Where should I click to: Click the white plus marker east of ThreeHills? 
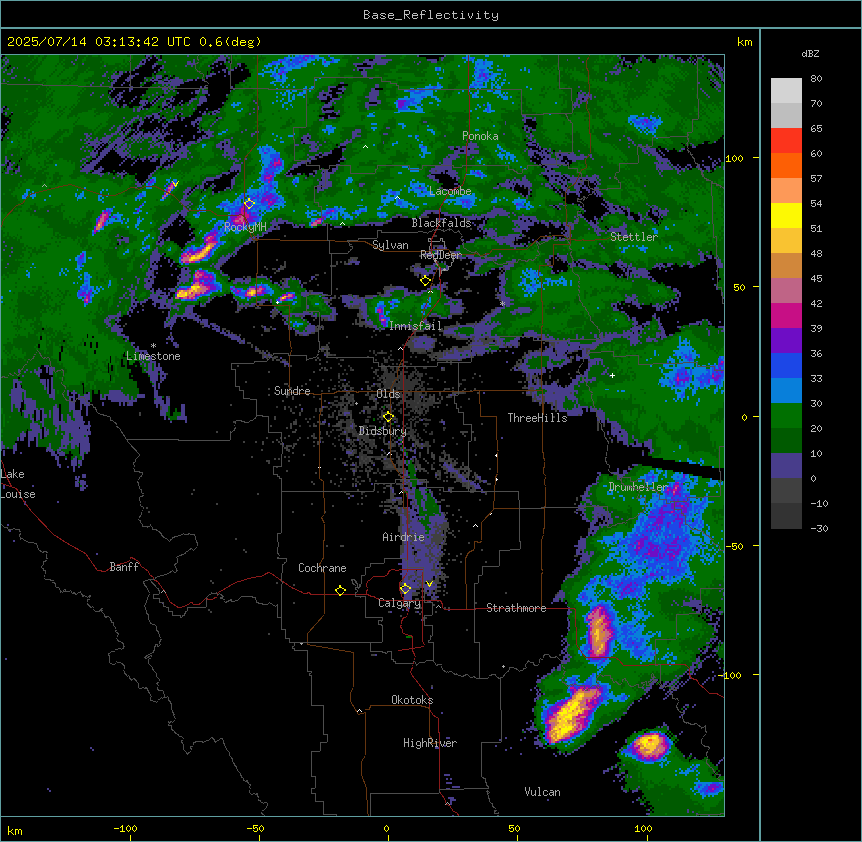[612, 375]
